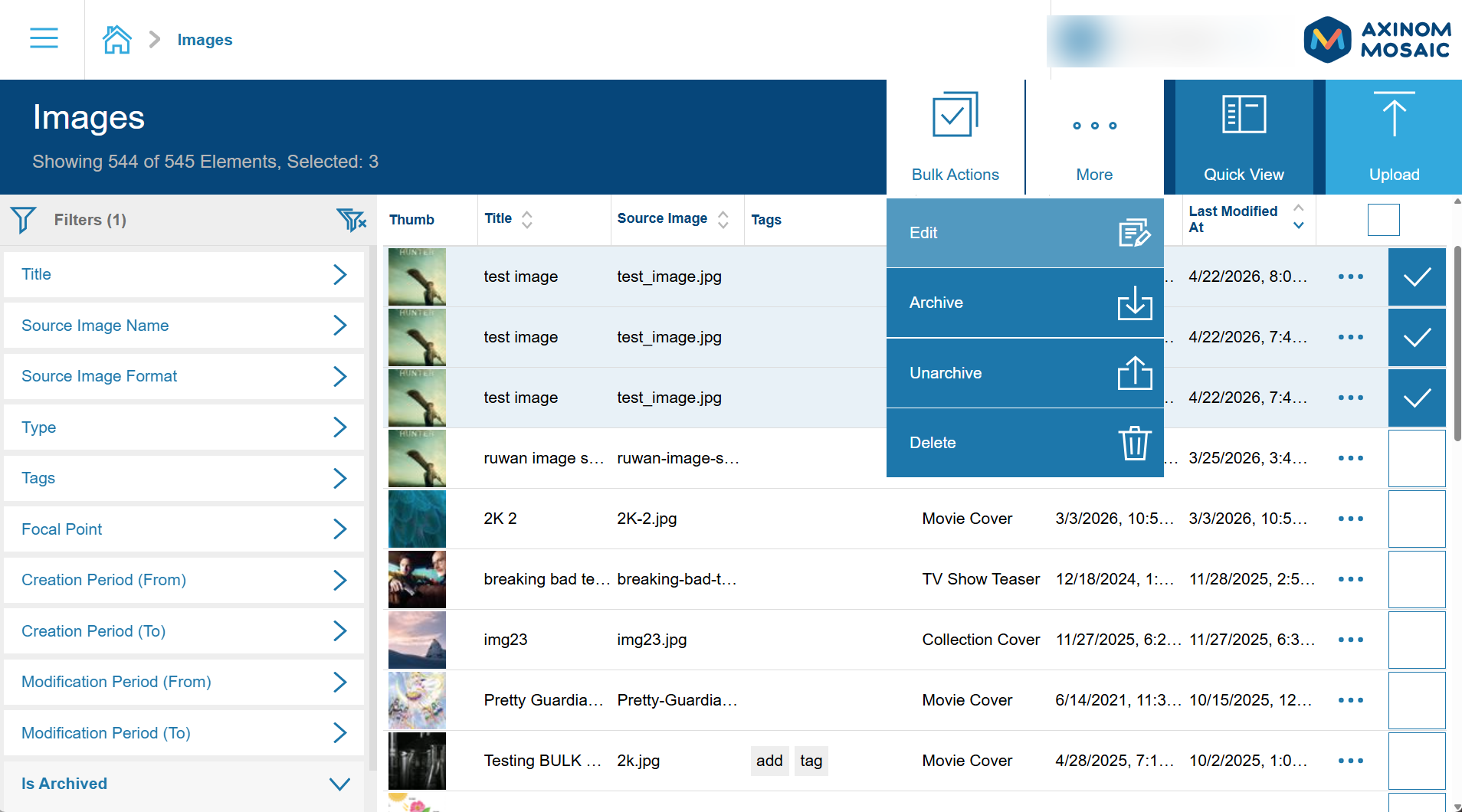Uncheck second test image row checkbox
Screen dimensions: 1462x812
[x=1417, y=337]
